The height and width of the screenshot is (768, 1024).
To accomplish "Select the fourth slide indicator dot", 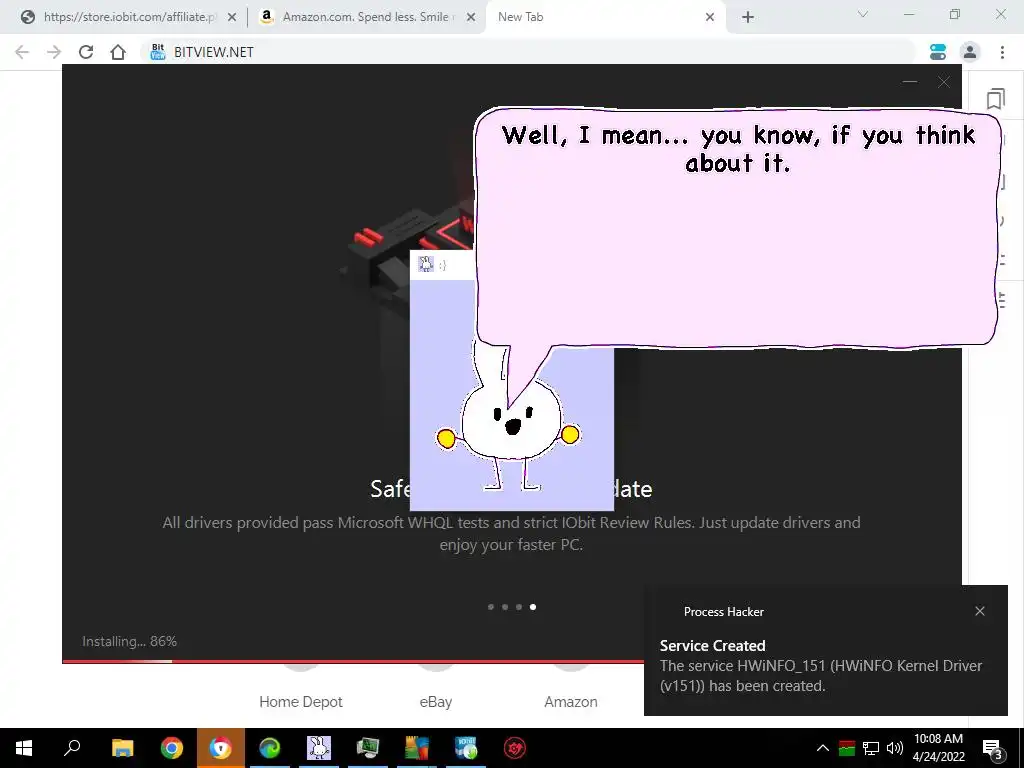I will point(533,607).
